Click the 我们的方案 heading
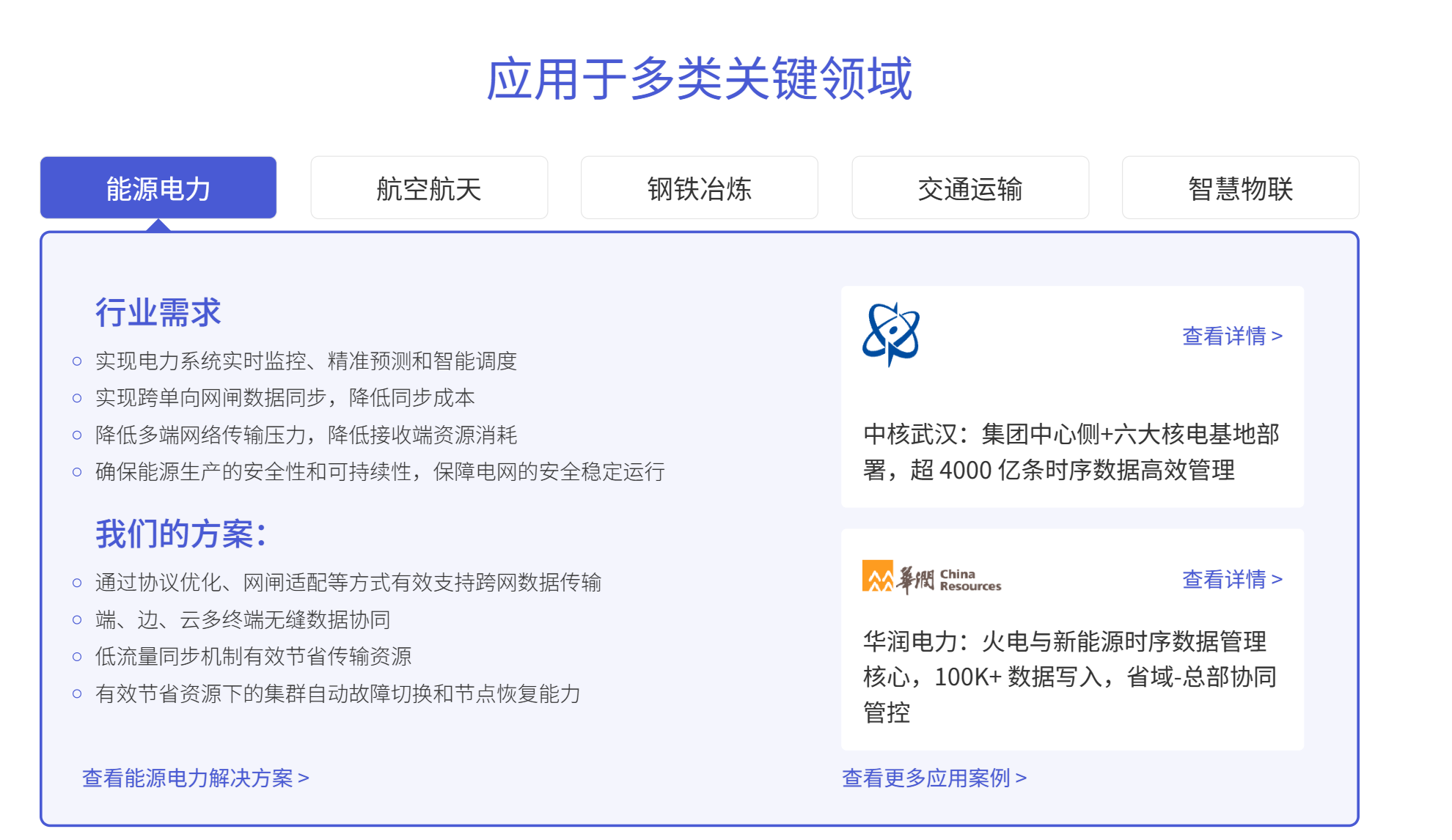Viewport: 1452px width, 840px height. pos(180,534)
